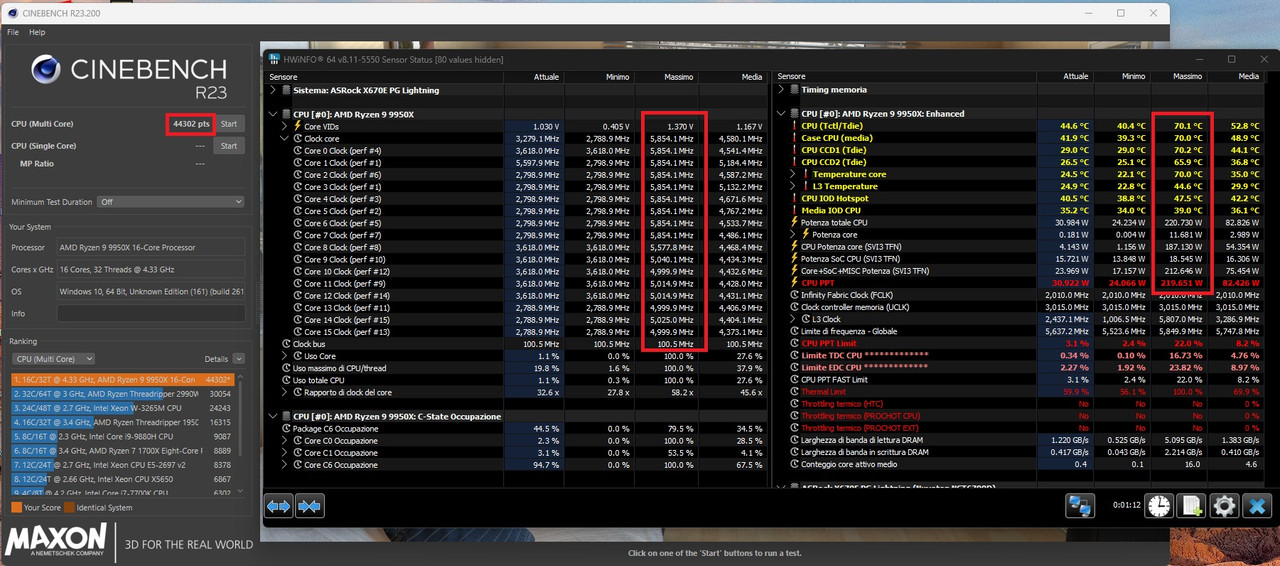Collapse the 9950X: Enhanced section
This screenshot has height=566, width=1280.
click(x=781, y=114)
